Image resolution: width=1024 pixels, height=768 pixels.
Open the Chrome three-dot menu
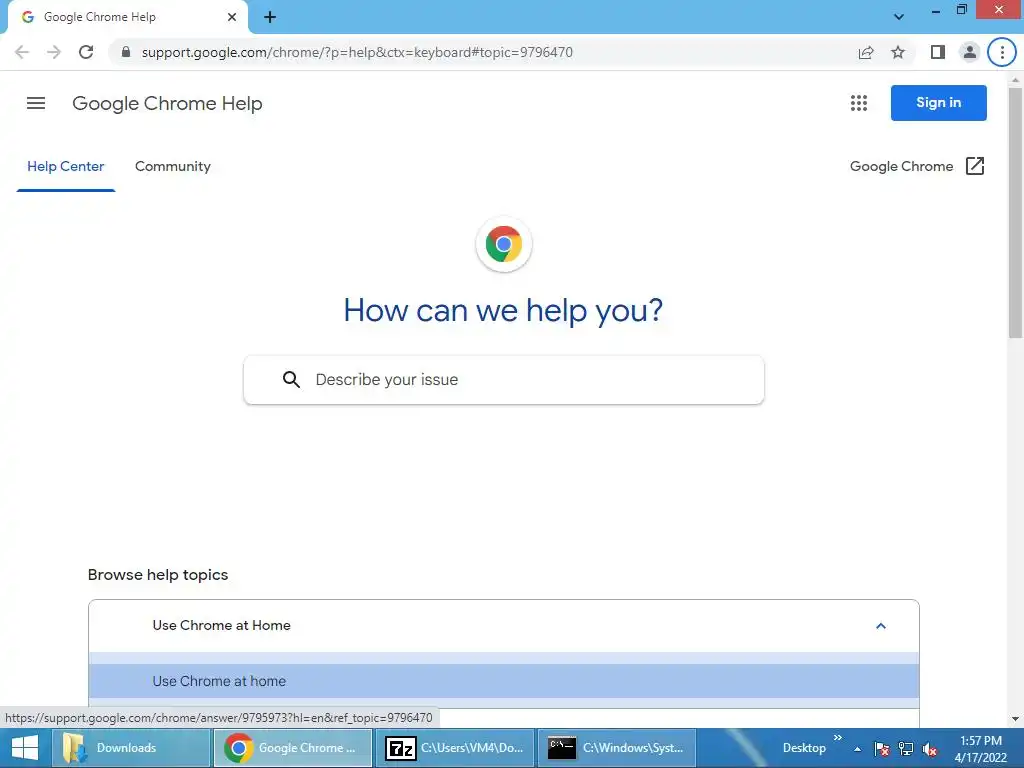pos(1002,52)
